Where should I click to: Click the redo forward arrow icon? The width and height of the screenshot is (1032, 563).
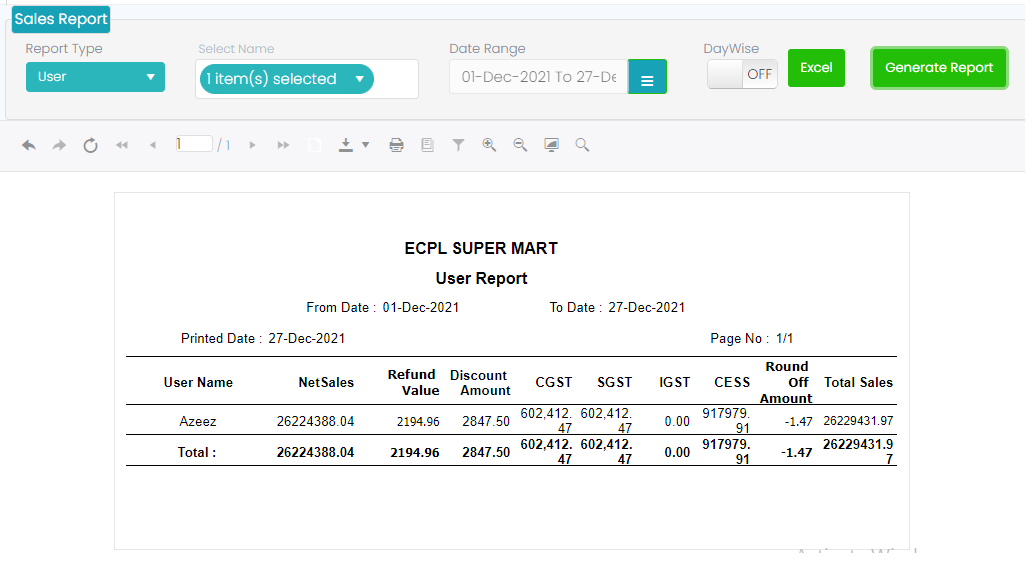[x=59, y=145]
